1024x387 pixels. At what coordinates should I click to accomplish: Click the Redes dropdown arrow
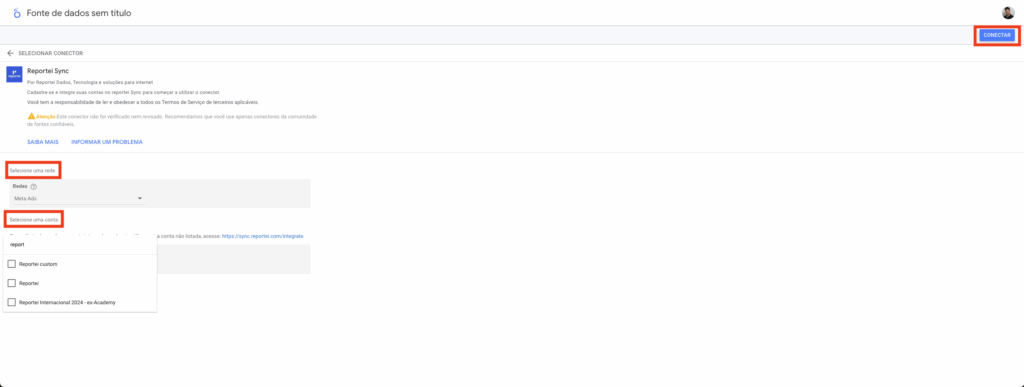(140, 198)
